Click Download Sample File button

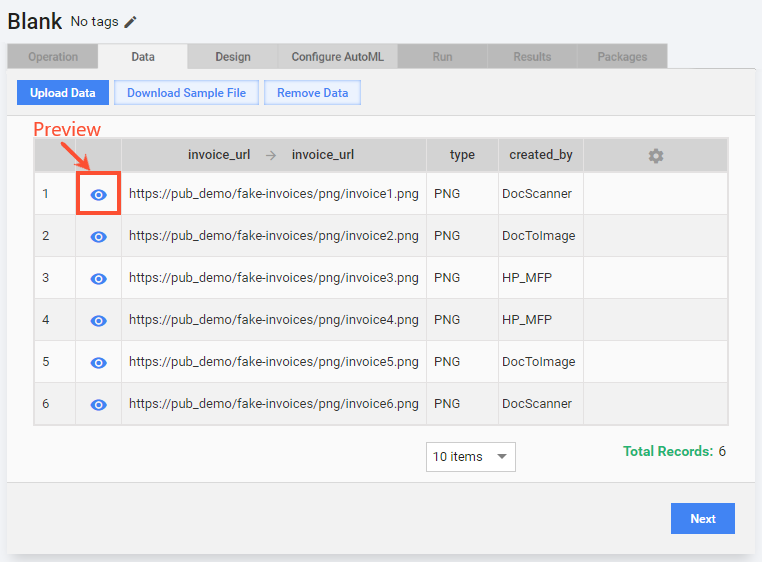pyautogui.click(x=187, y=92)
